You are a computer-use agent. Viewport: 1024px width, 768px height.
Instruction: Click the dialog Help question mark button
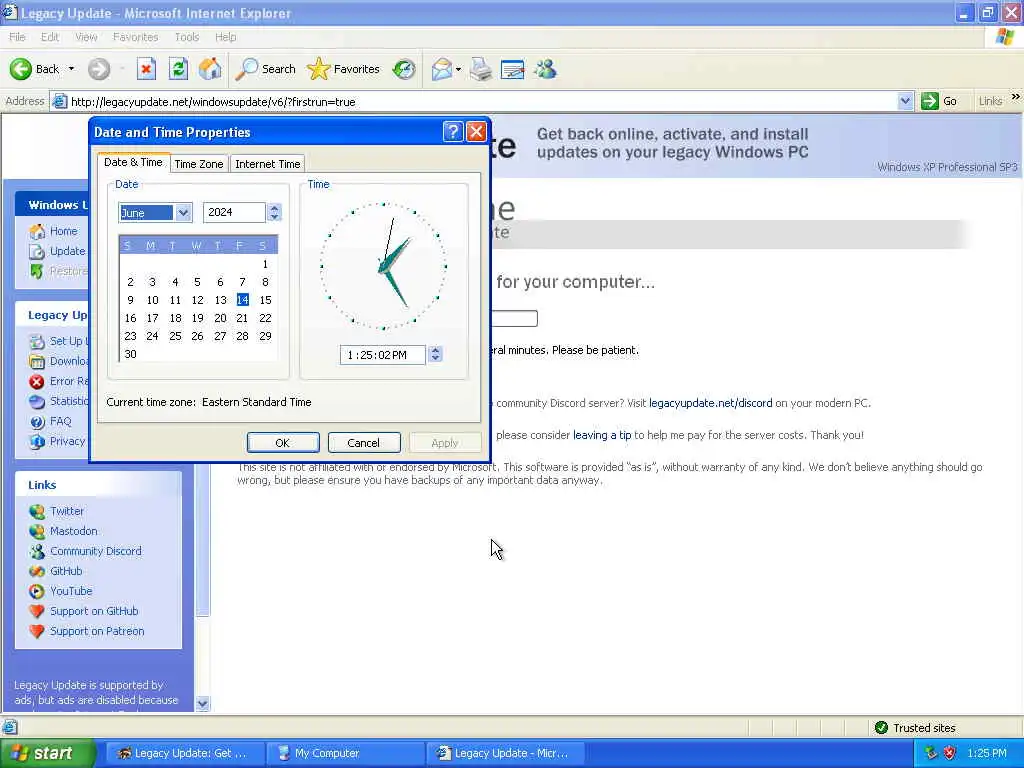click(x=453, y=132)
